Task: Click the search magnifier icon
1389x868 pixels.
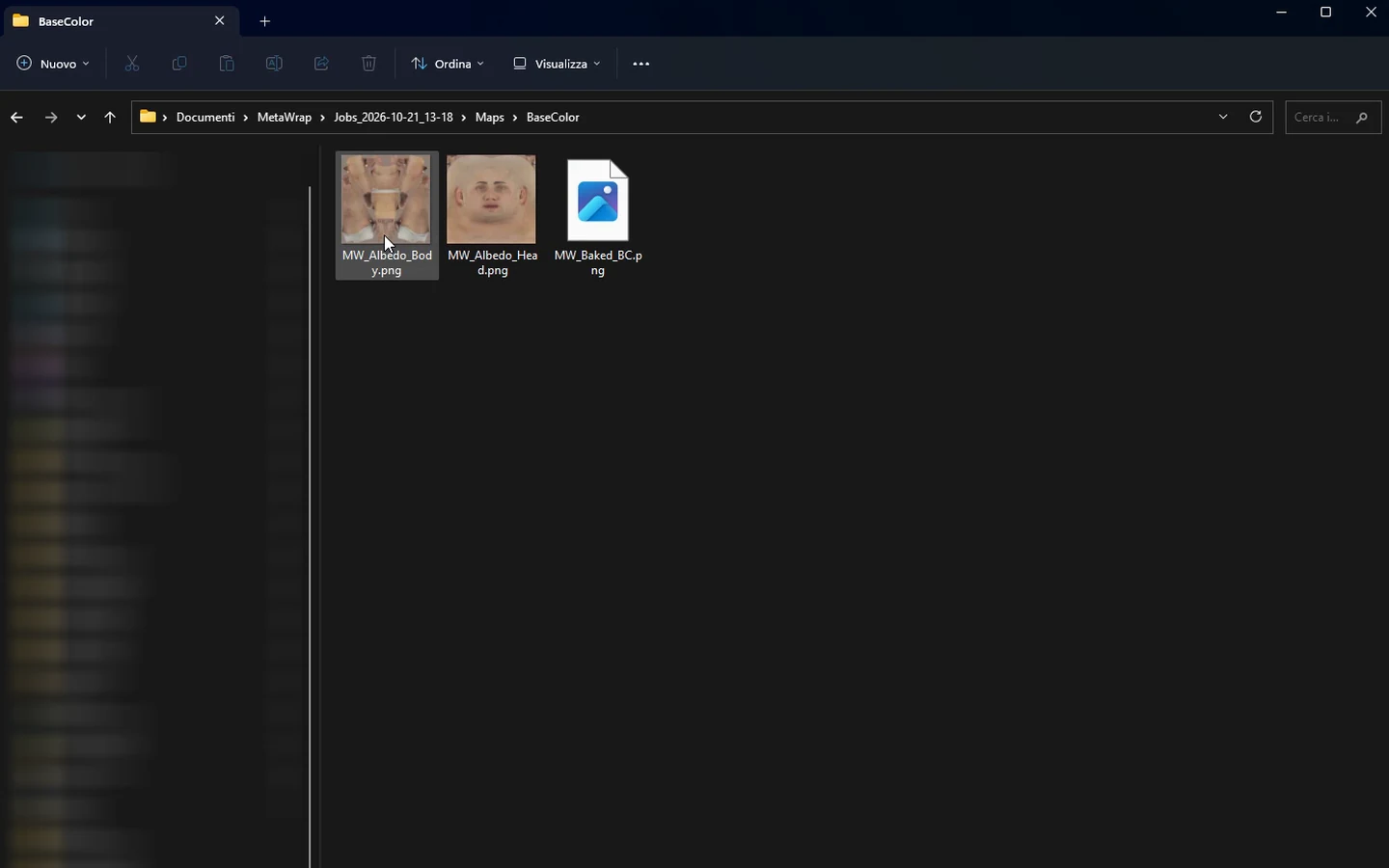Action: [1362, 118]
